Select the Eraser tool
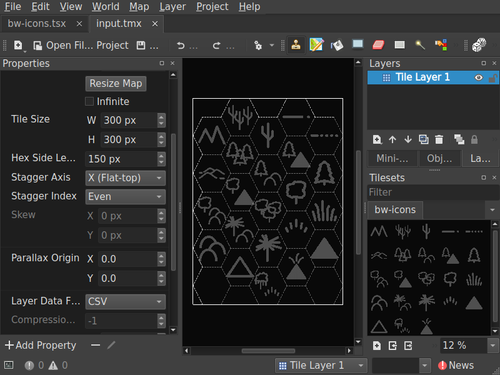 tap(378, 45)
